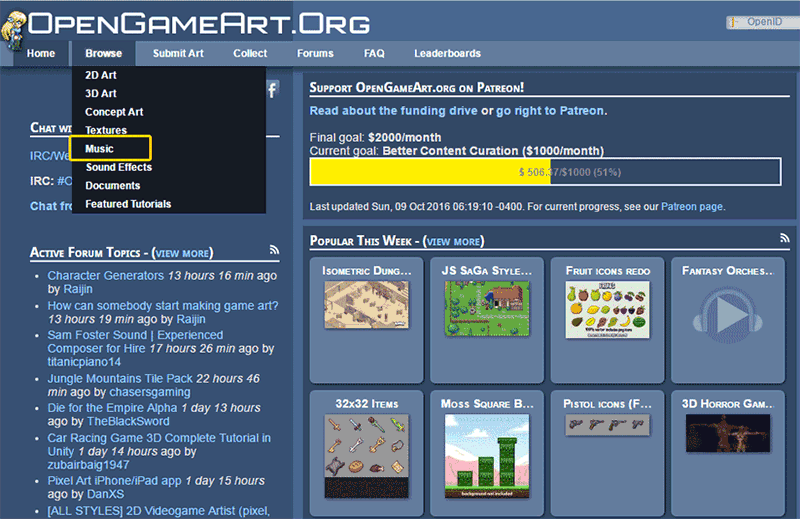Open the Home tab
Viewport: 800px width, 519px height.
(x=41, y=54)
